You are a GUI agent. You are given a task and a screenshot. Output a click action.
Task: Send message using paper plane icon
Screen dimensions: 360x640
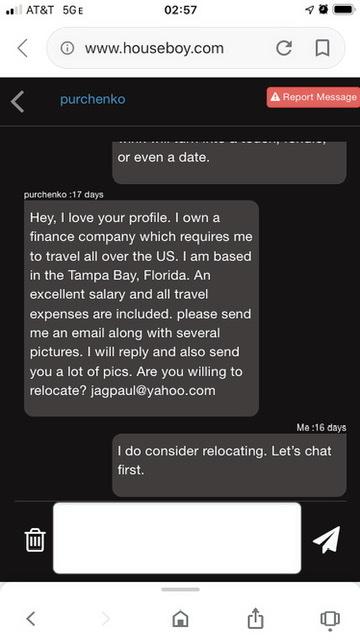(x=326, y=539)
